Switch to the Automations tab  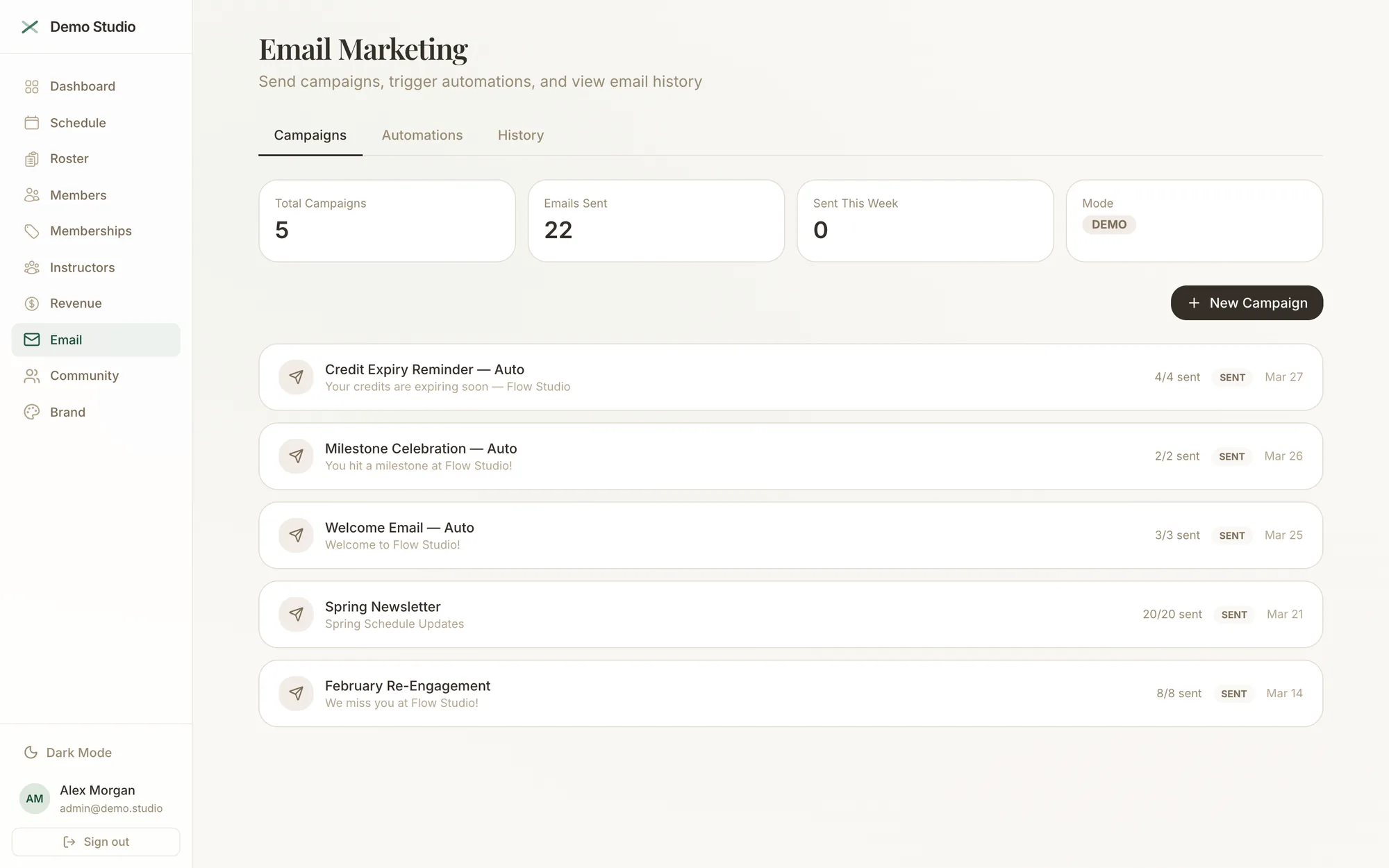coord(422,135)
